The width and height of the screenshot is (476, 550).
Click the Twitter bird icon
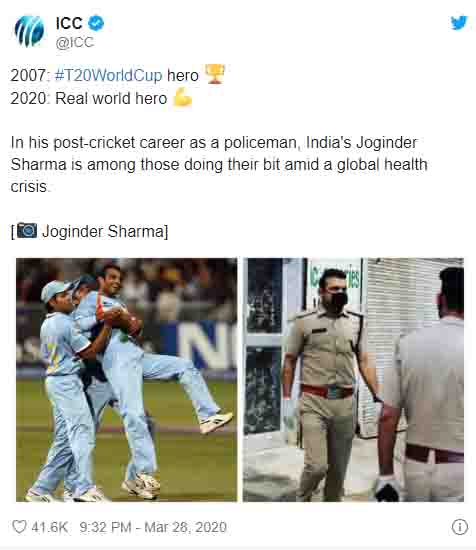pos(459,23)
